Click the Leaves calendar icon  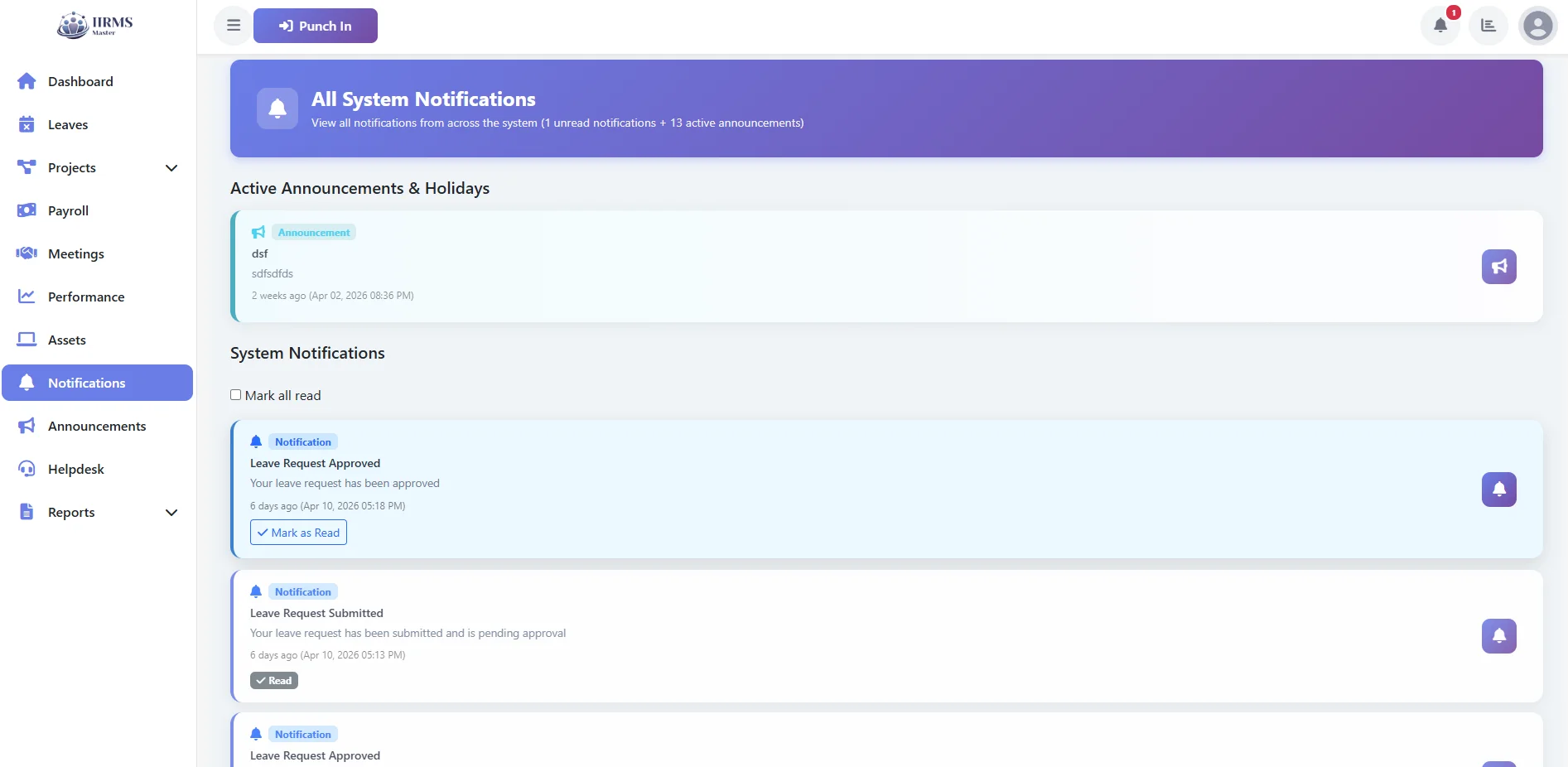(27, 124)
